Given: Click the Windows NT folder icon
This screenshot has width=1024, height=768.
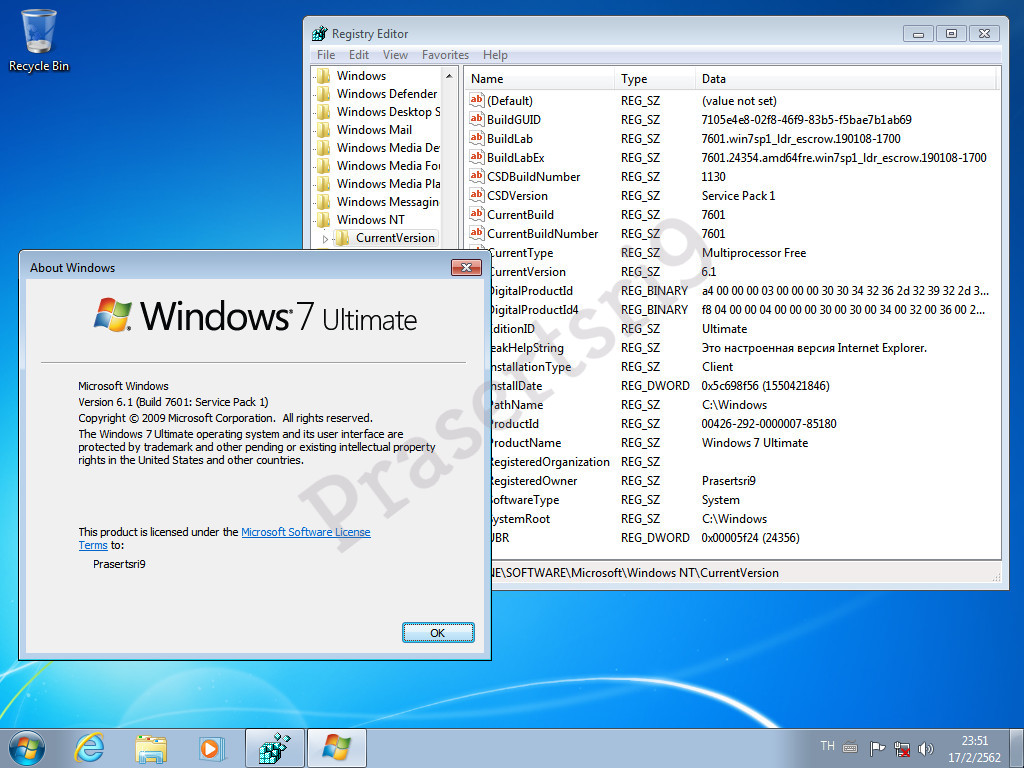Looking at the screenshot, I should [323, 219].
